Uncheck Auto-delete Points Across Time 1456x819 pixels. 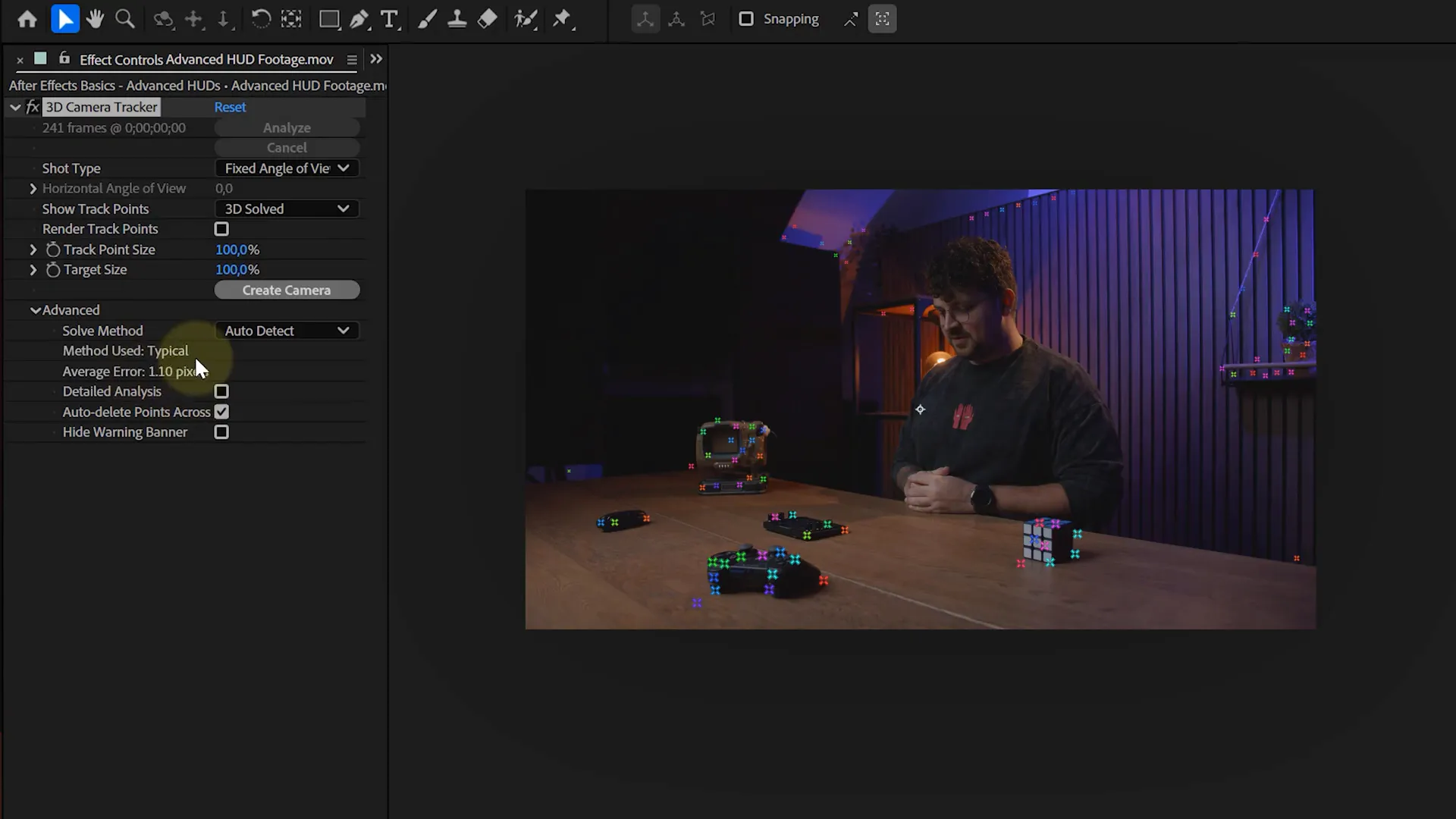(221, 412)
